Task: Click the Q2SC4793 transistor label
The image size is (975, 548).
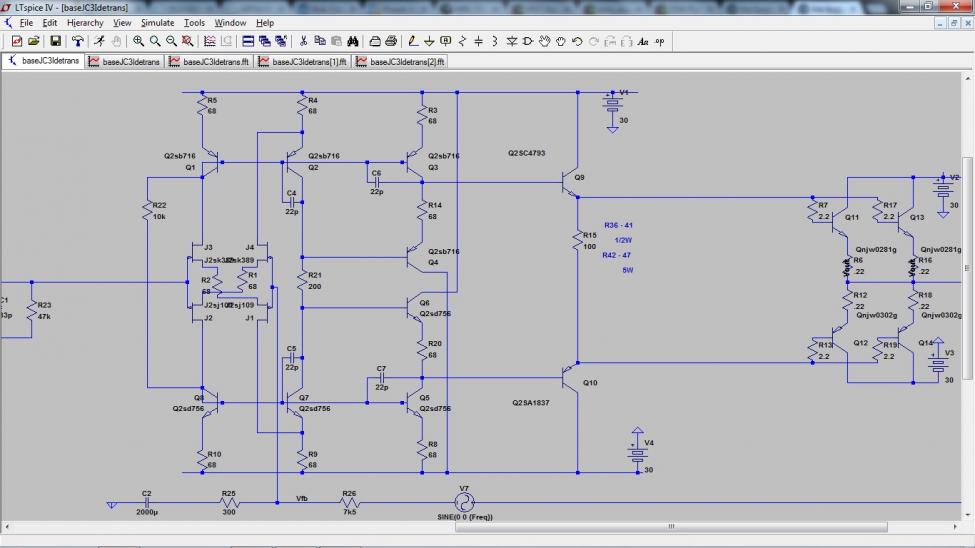Action: click(527, 153)
